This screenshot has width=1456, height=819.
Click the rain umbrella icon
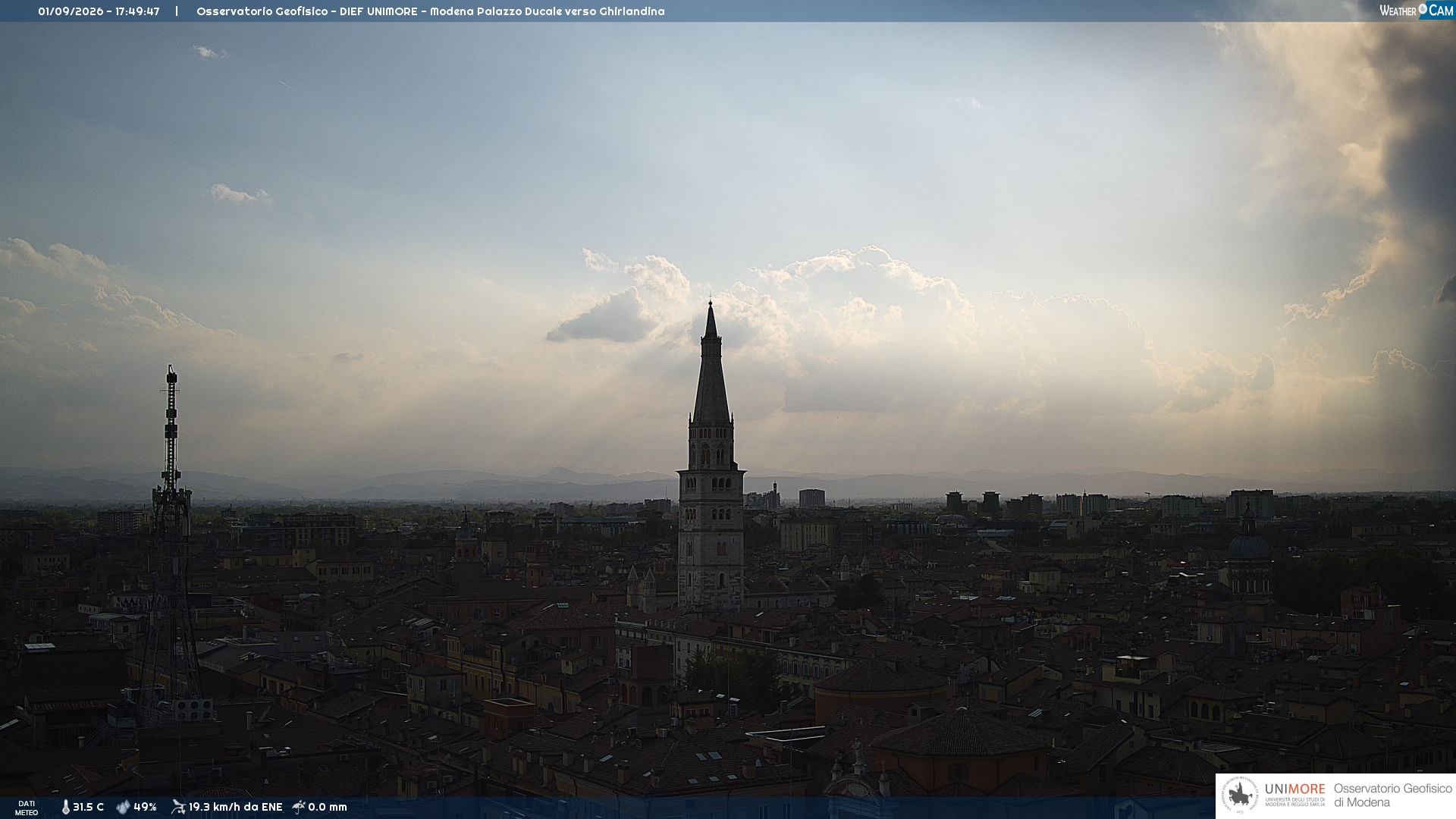pyautogui.click(x=299, y=807)
